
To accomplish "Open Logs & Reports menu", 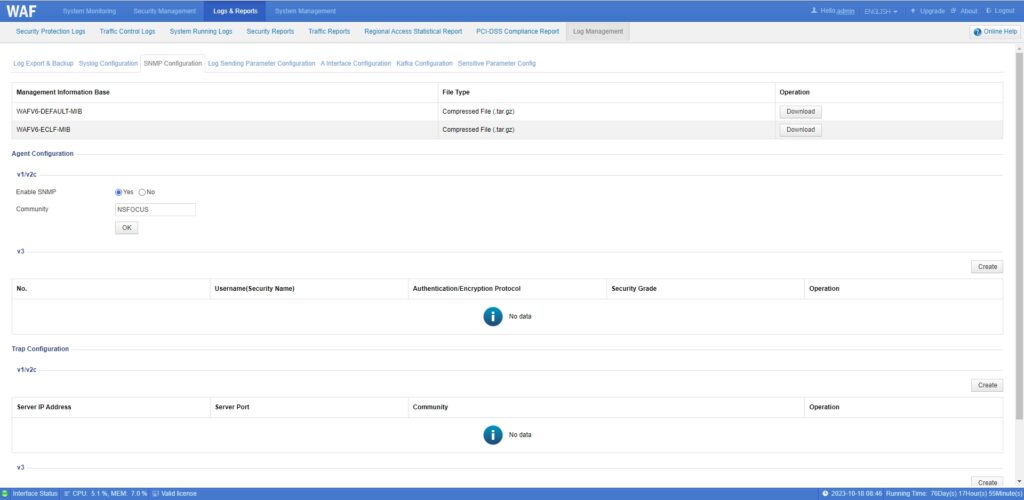I will pyautogui.click(x=235, y=11).
